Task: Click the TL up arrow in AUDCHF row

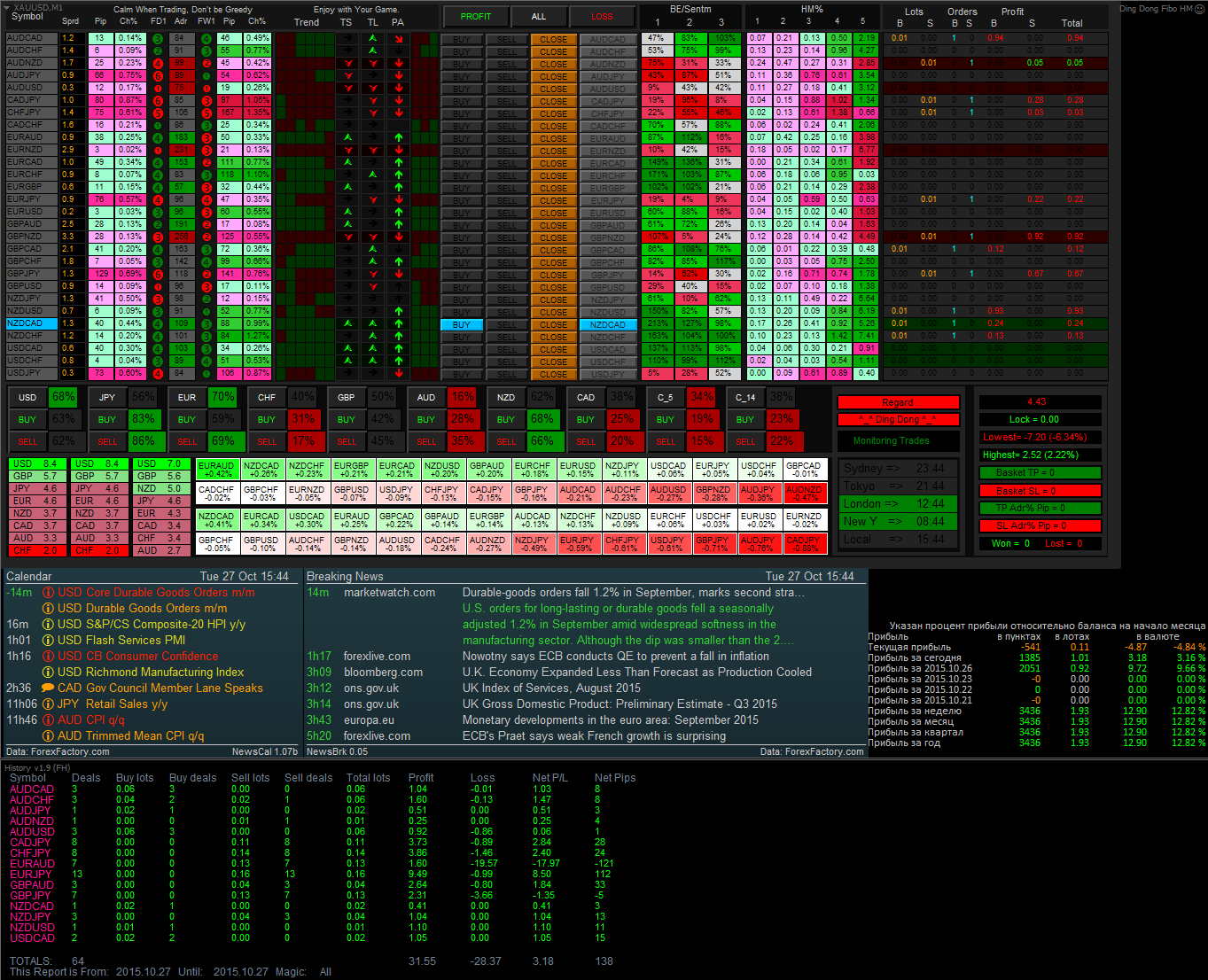Action: pos(373,51)
